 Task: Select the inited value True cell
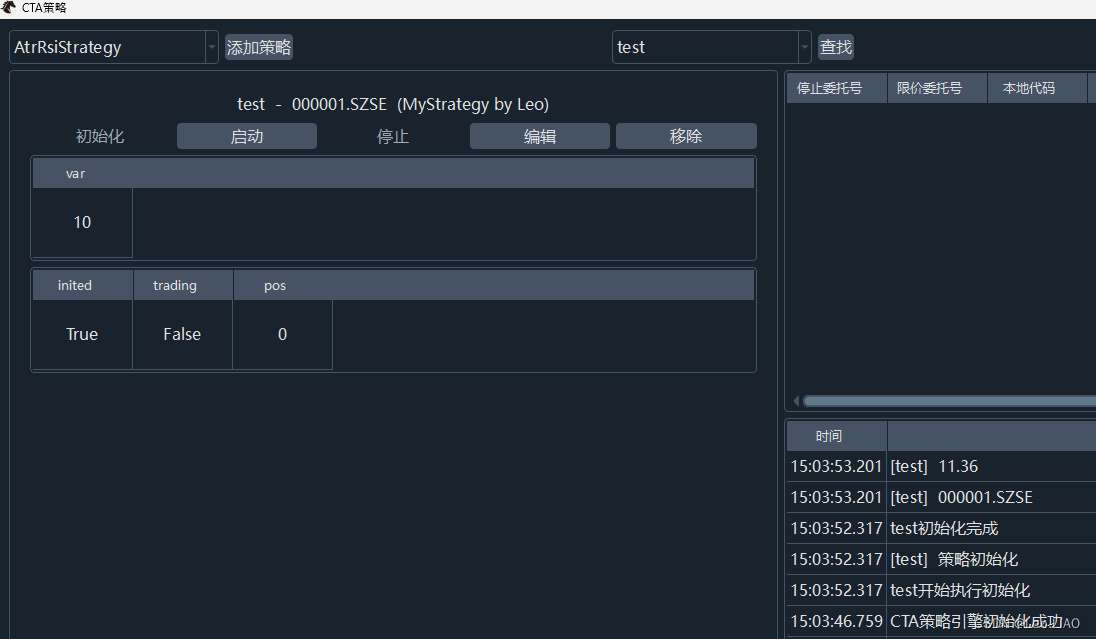pos(82,334)
